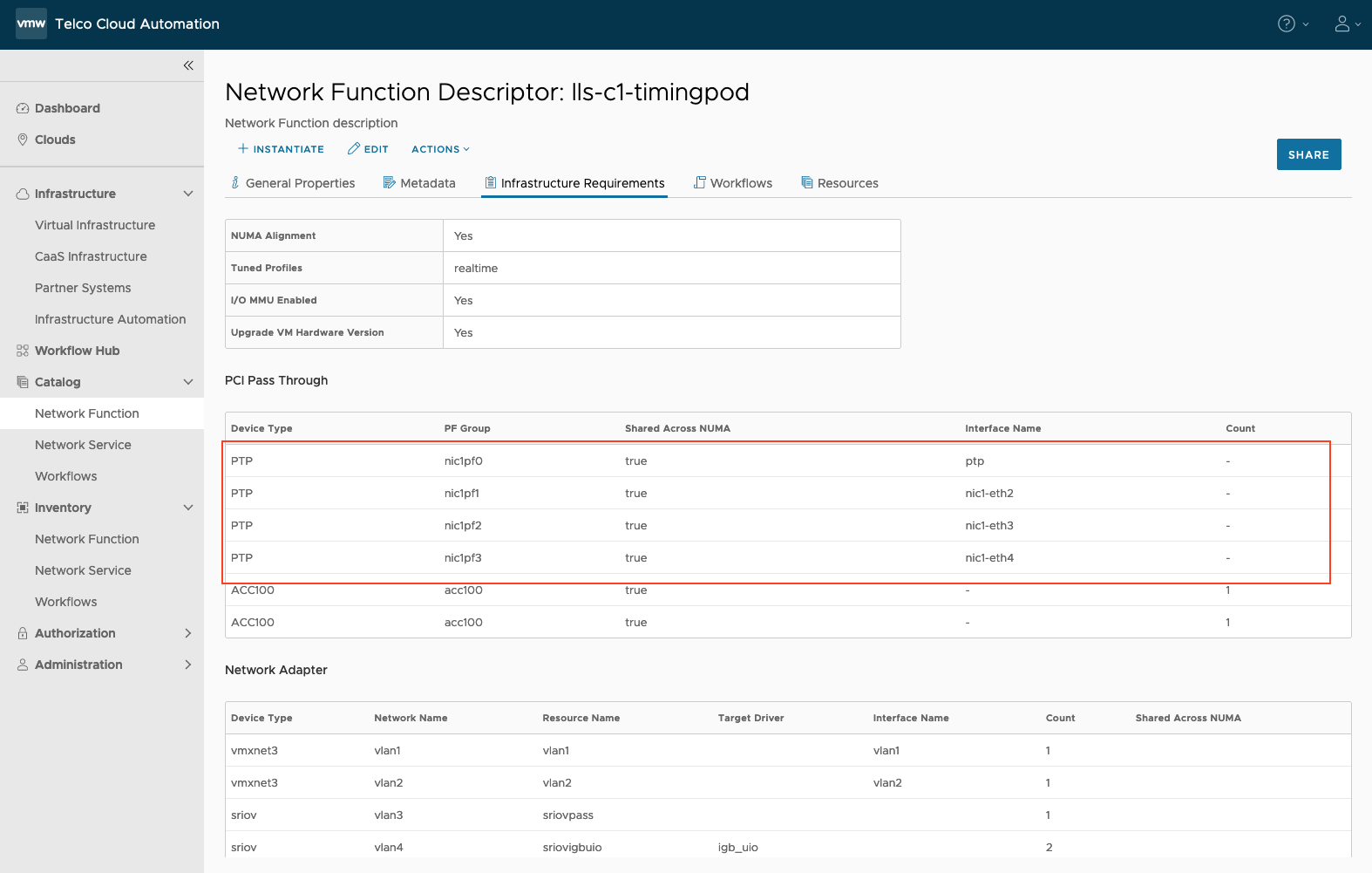Open the help menu dropdown arrow
Screen dimensions: 1372x873
[x=1306, y=24]
